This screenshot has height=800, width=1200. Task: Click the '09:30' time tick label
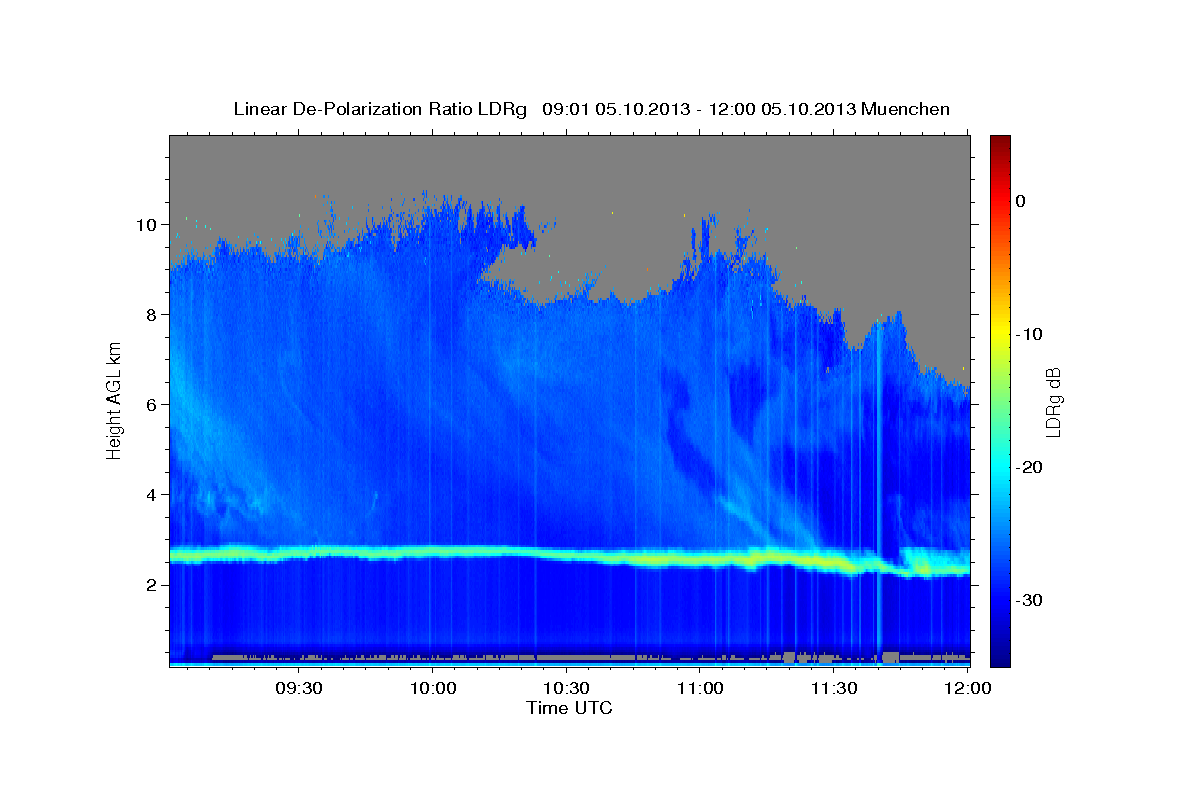click(x=299, y=689)
